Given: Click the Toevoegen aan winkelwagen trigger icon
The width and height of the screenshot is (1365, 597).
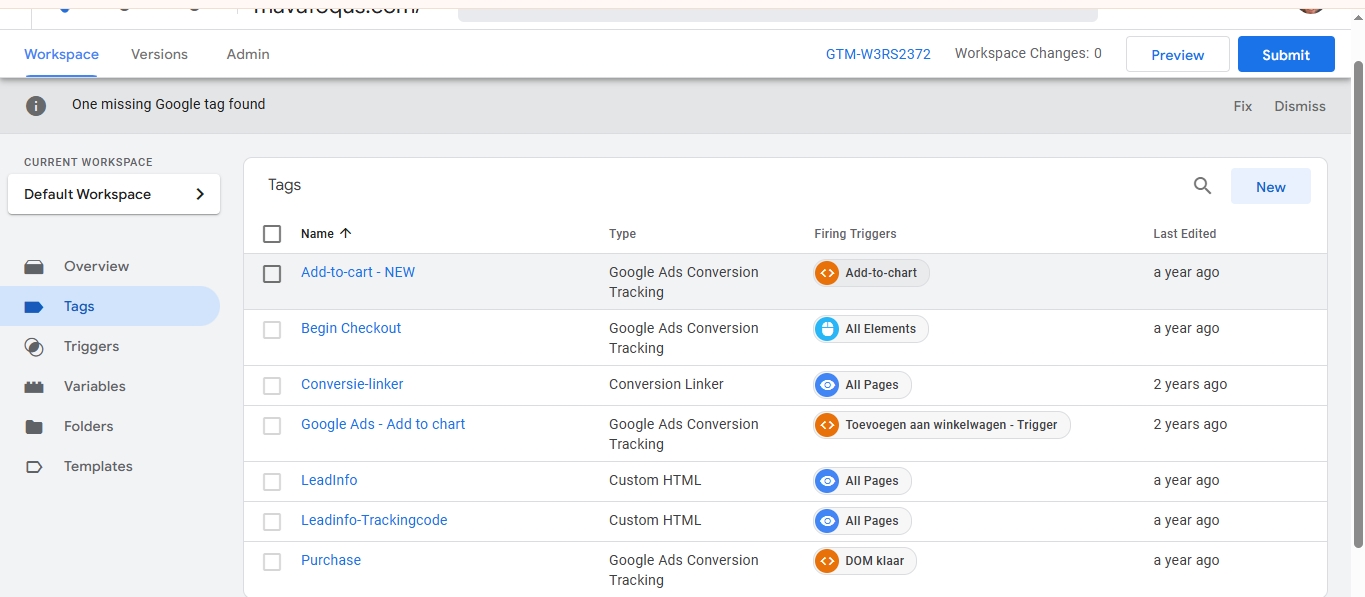Looking at the screenshot, I should click(827, 425).
